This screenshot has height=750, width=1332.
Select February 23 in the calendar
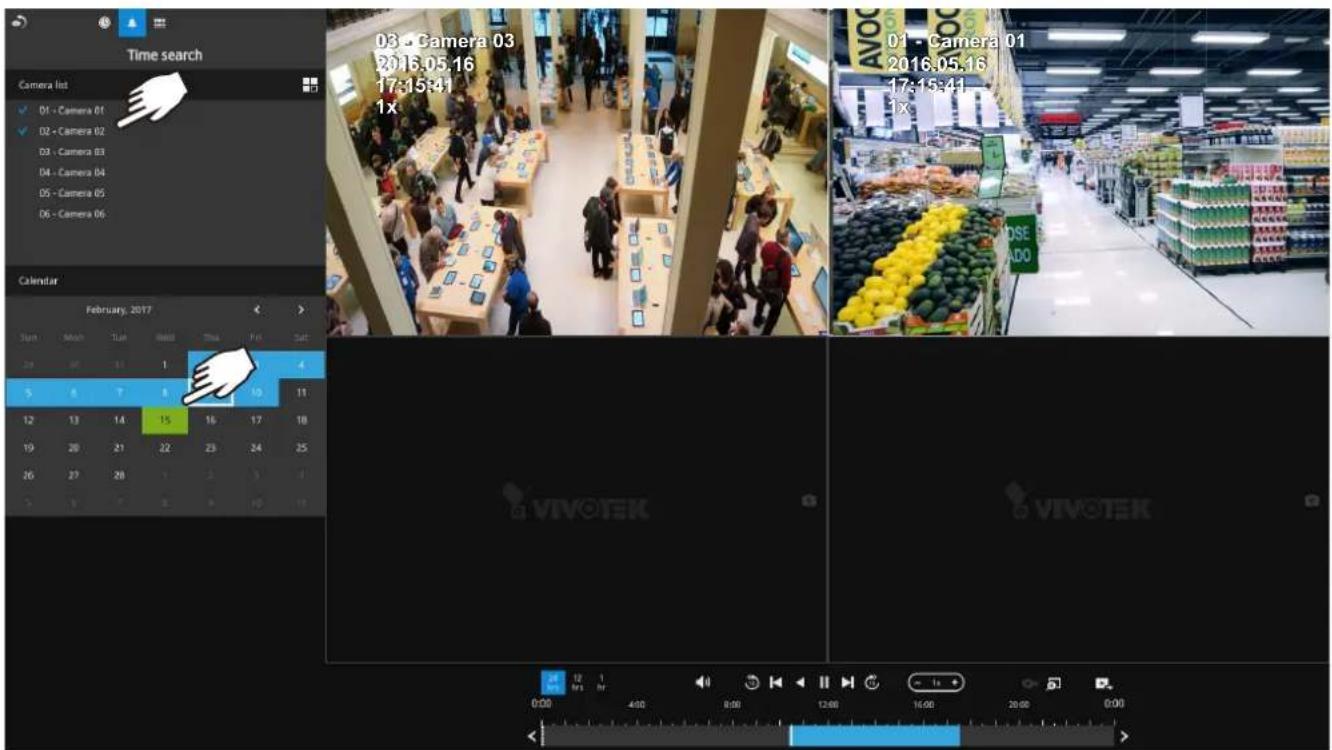pyautogui.click(x=211, y=448)
